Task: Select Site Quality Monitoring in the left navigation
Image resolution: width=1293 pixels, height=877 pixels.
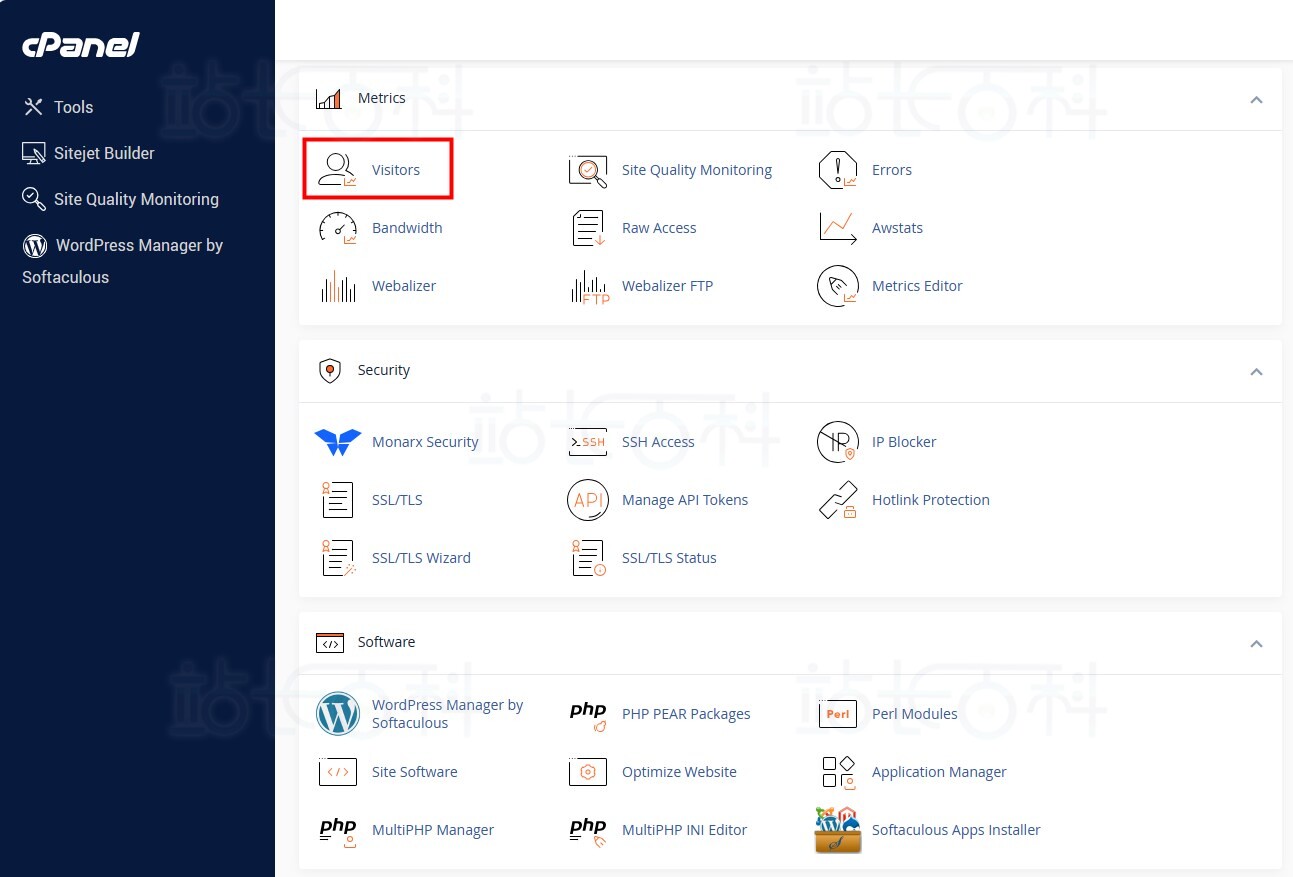Action: coord(120,199)
